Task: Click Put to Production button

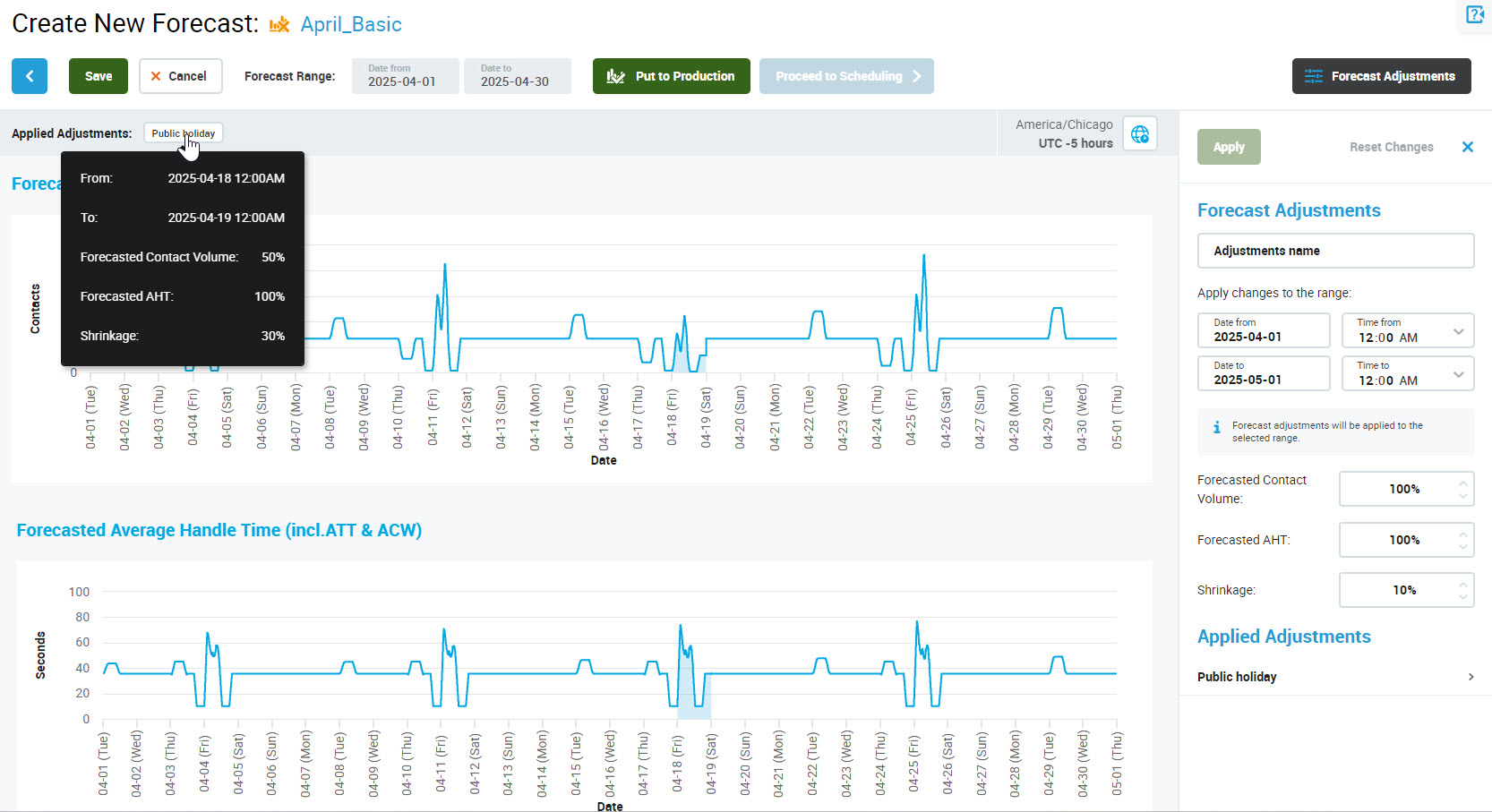Action: 671,76
